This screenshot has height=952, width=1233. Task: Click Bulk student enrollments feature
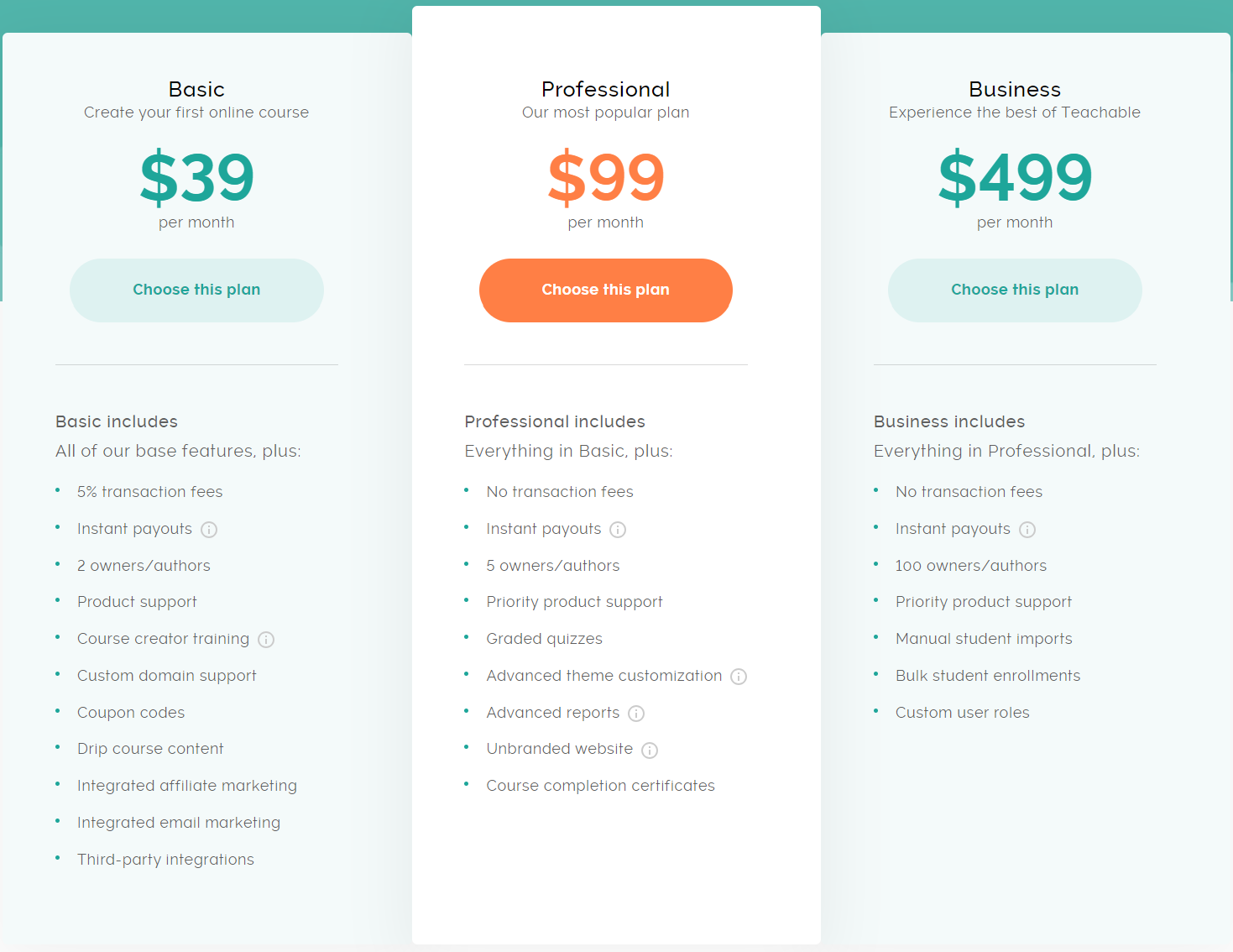987,676
